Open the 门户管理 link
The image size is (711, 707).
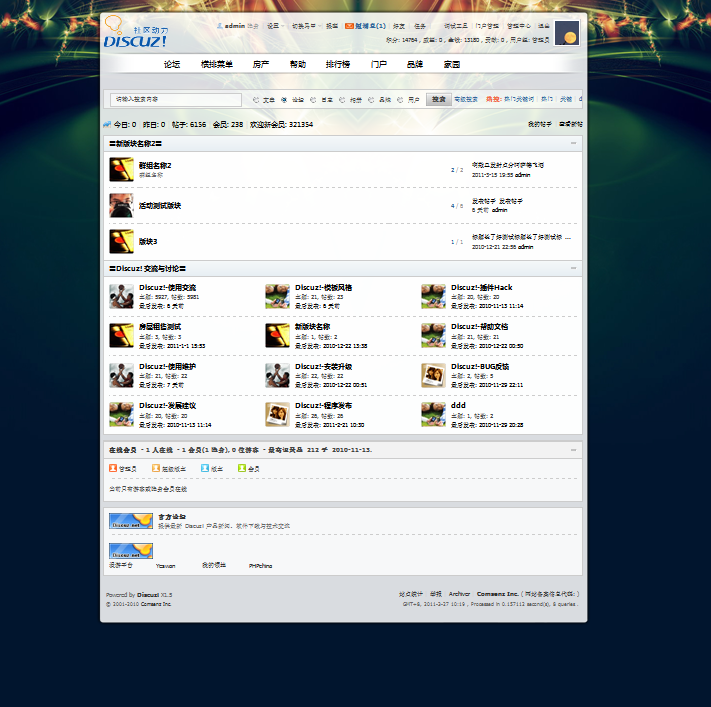487,26
